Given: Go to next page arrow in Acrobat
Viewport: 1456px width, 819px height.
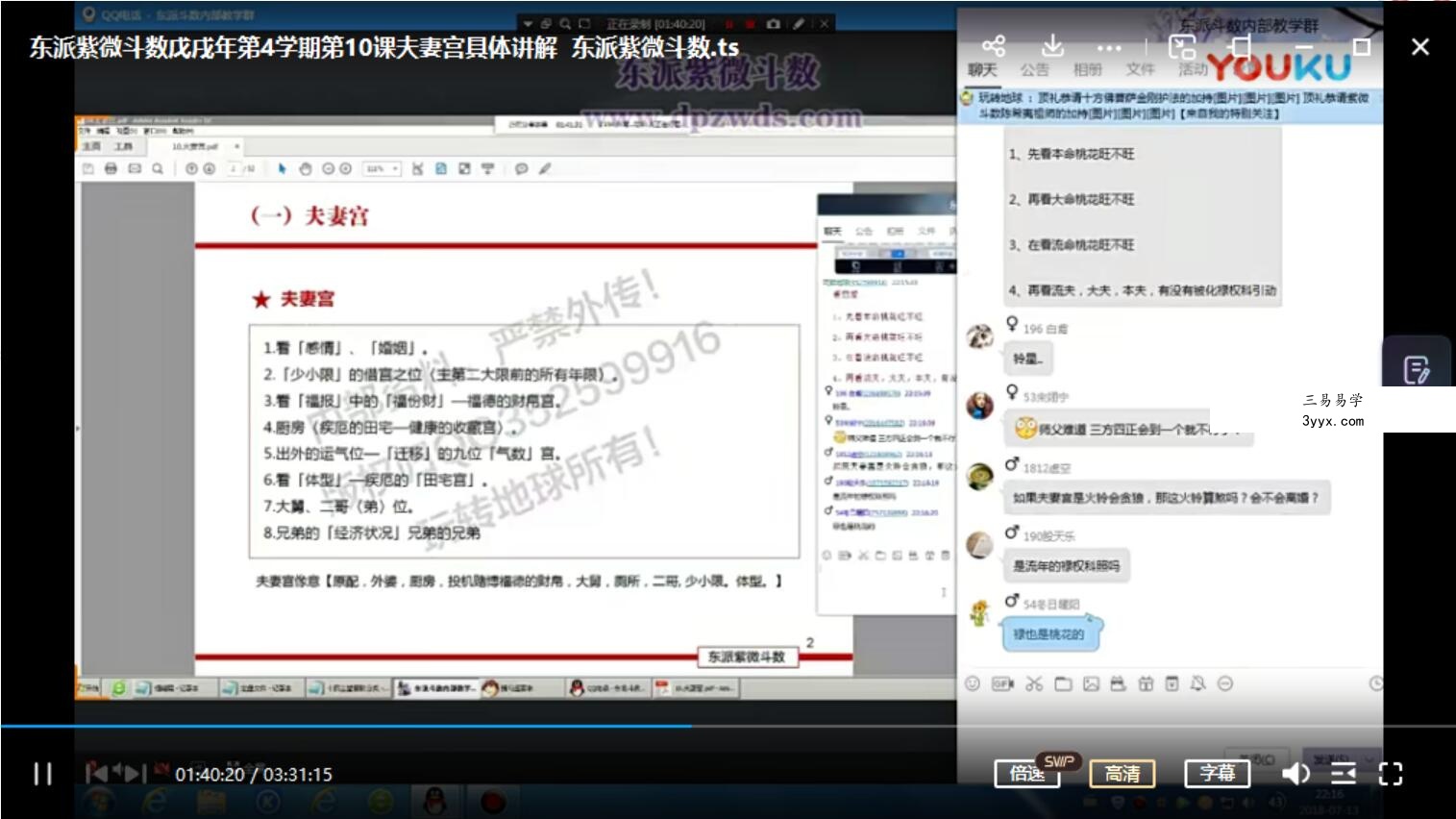Looking at the screenshot, I should click(x=209, y=168).
